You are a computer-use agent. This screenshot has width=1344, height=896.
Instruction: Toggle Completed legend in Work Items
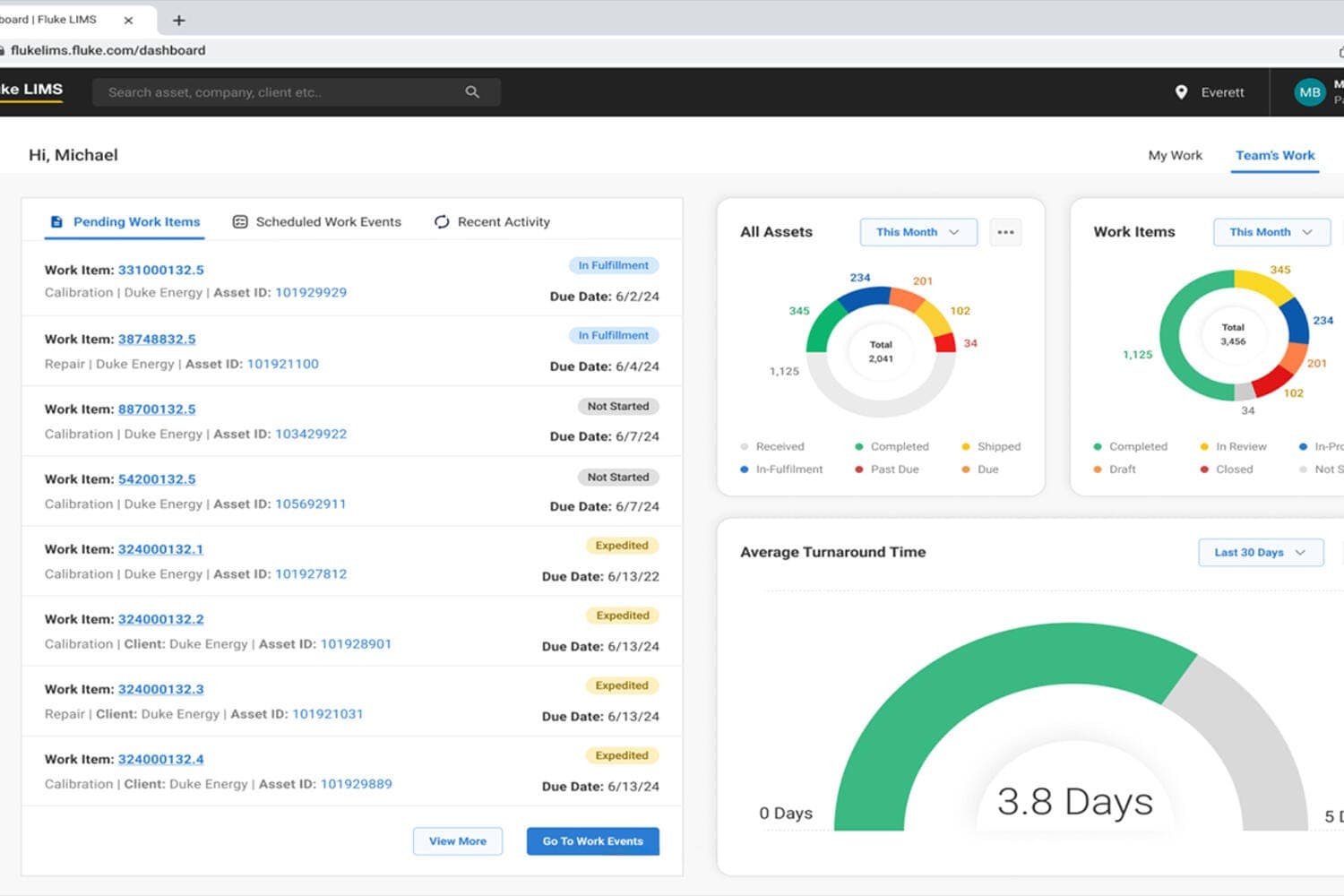point(1131,446)
